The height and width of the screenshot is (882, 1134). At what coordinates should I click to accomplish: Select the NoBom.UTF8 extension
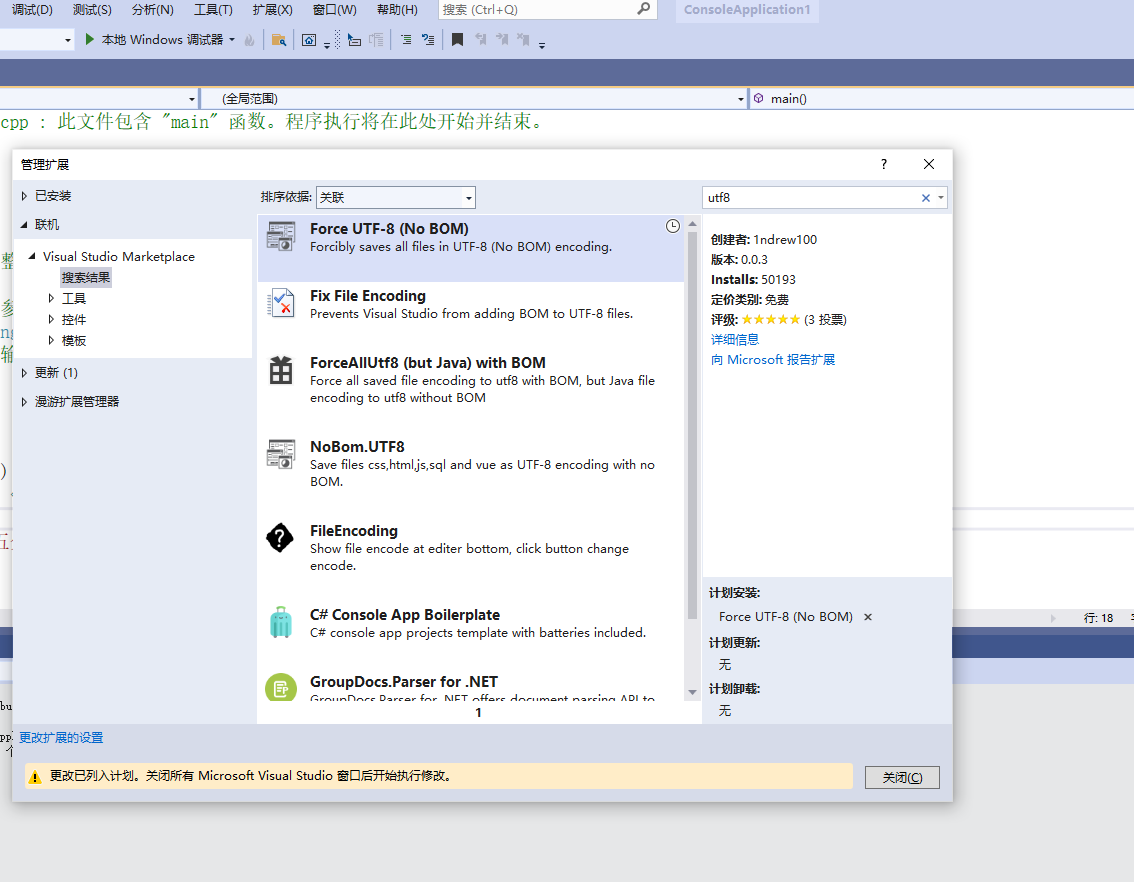pos(470,474)
